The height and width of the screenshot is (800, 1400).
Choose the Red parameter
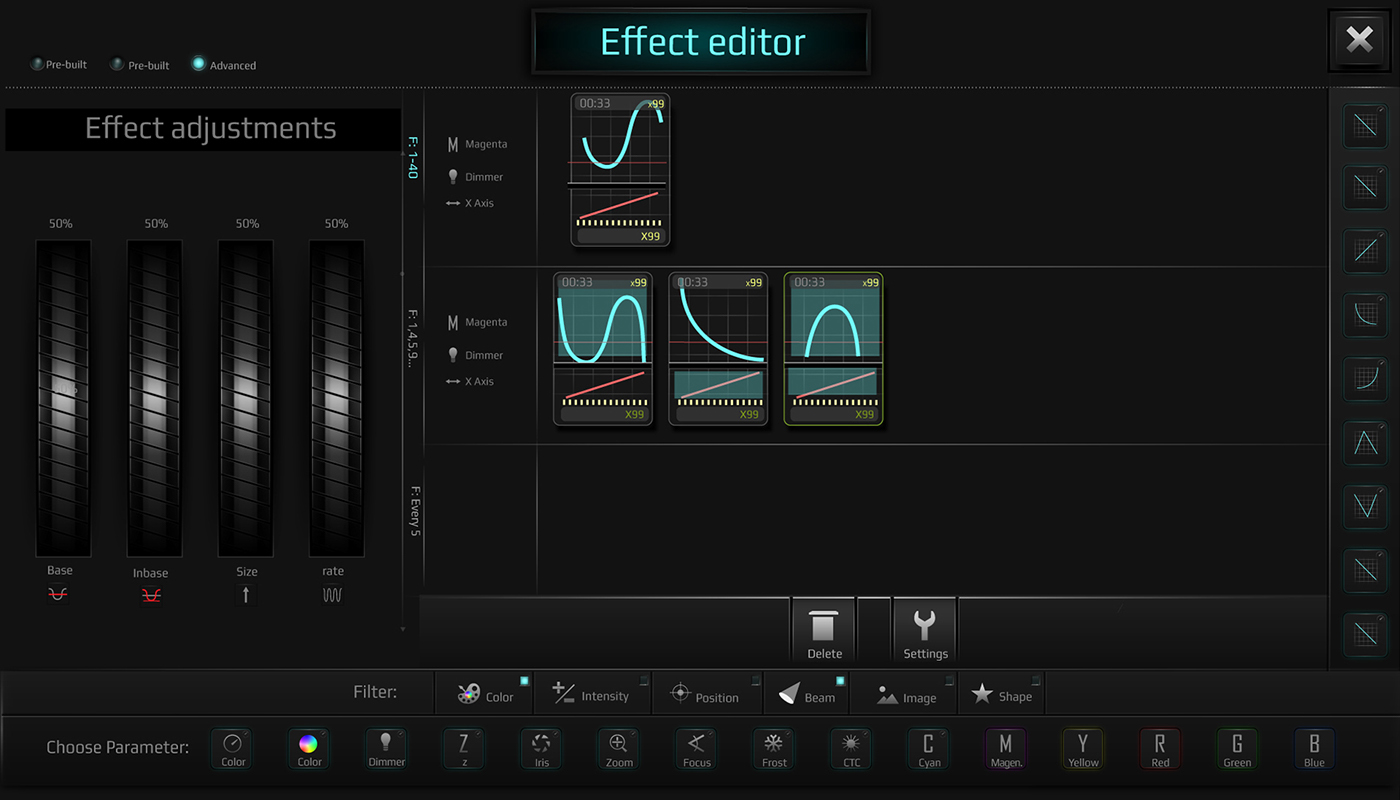tap(1160, 749)
